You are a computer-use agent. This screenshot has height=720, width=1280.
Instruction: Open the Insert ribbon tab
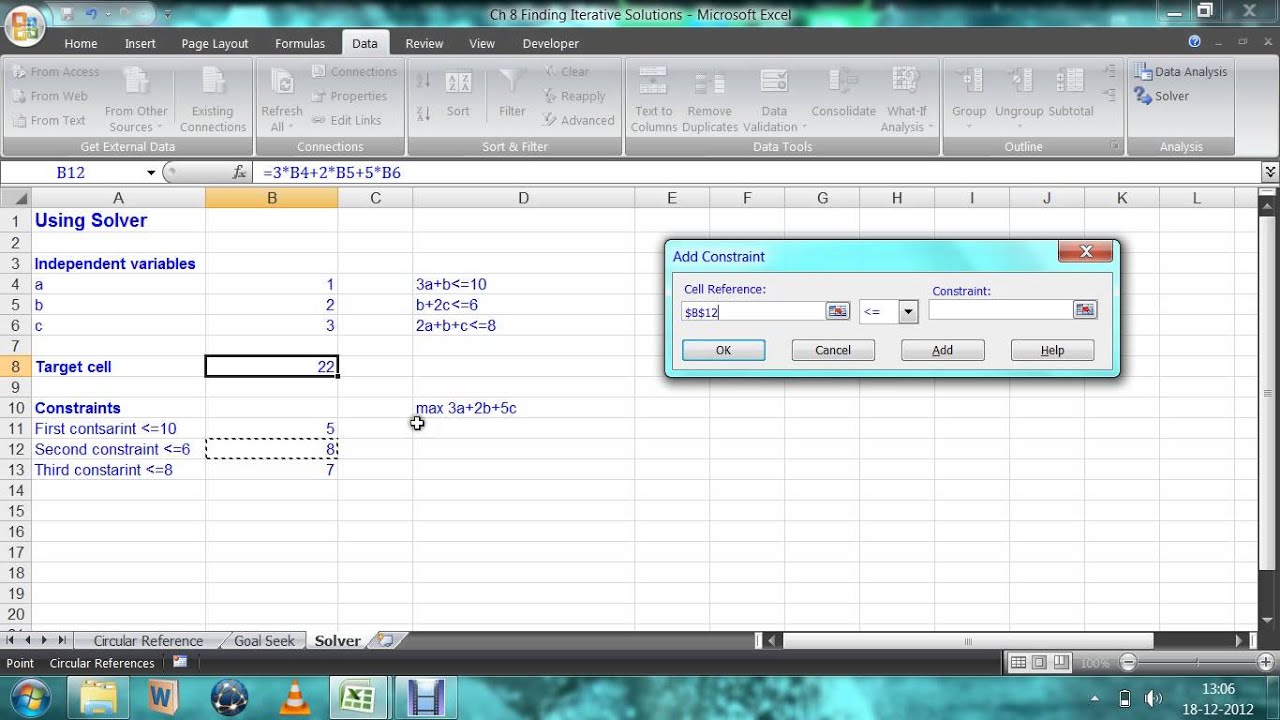(x=140, y=43)
